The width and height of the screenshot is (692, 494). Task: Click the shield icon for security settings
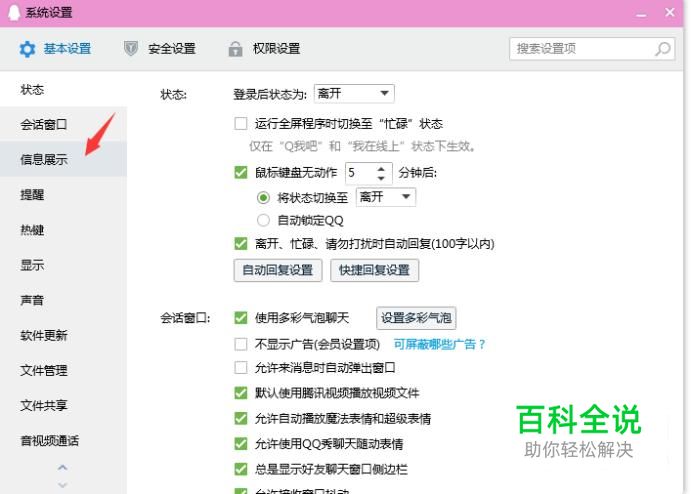tap(131, 49)
